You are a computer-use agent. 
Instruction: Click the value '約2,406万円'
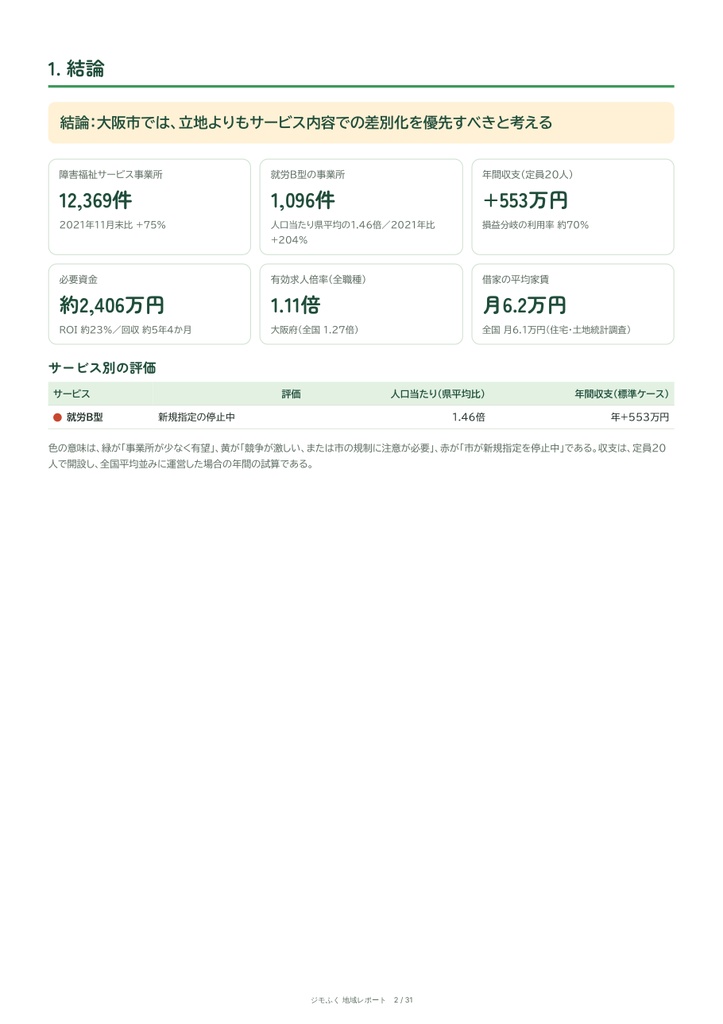coord(112,306)
